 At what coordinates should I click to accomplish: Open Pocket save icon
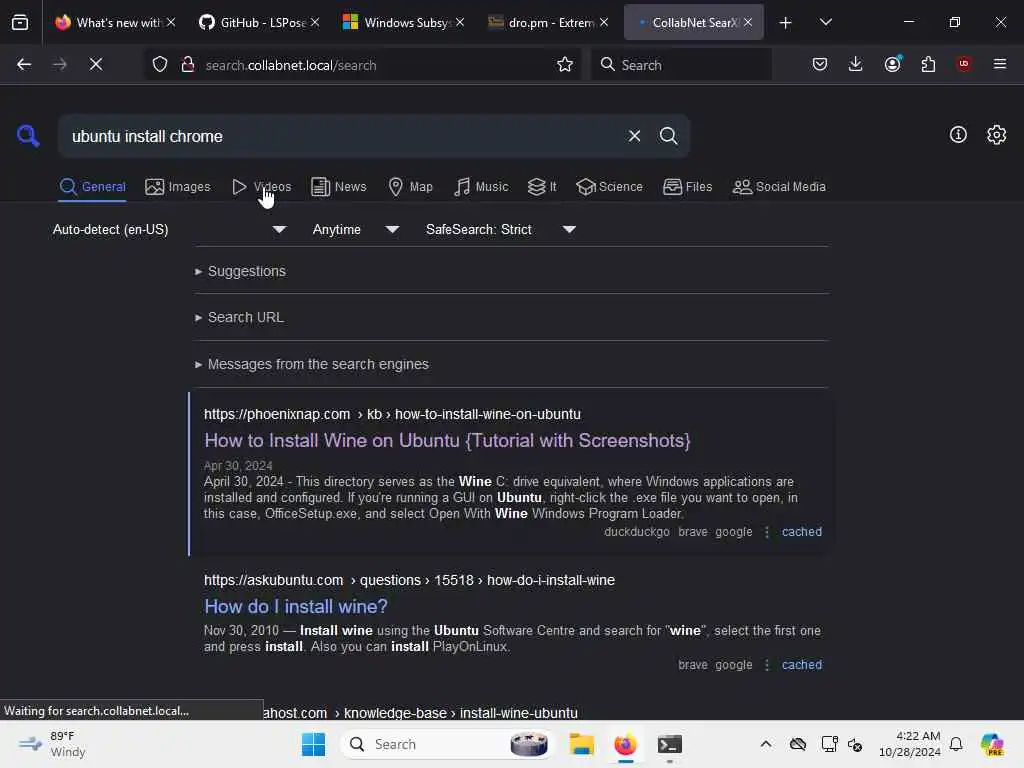click(820, 64)
